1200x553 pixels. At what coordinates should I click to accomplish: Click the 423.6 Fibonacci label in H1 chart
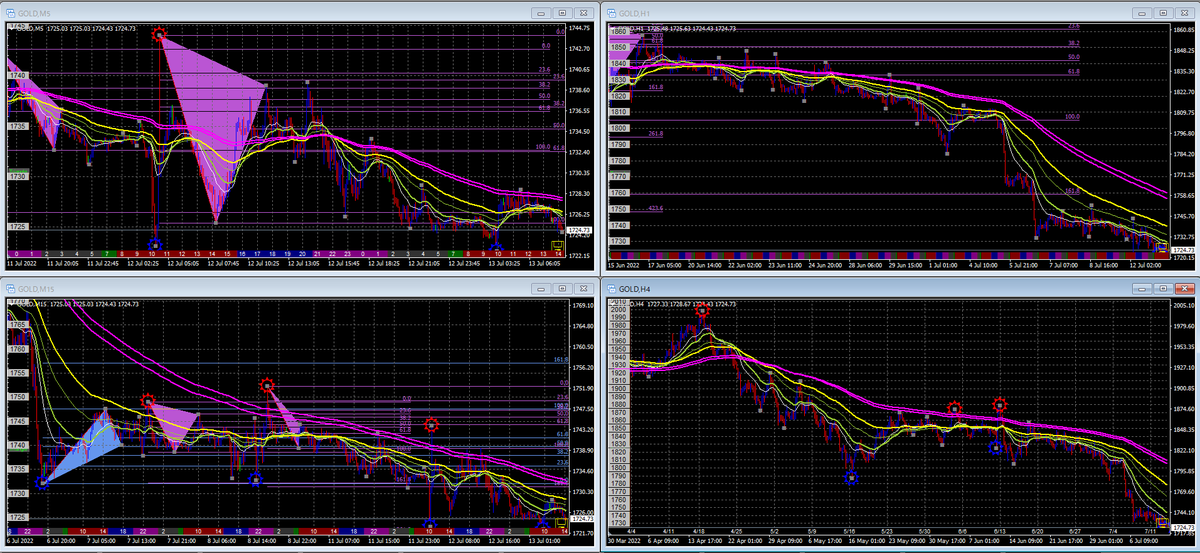(656, 208)
